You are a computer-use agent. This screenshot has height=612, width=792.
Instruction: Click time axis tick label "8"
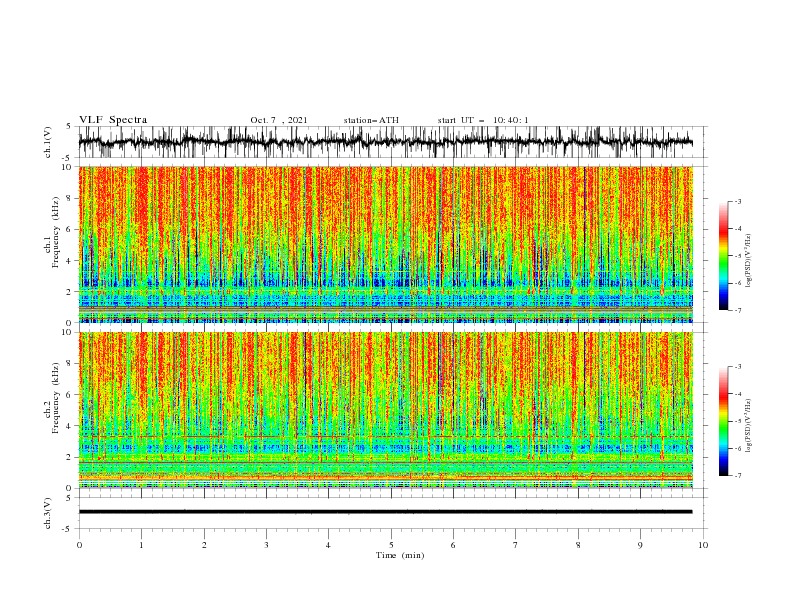click(578, 545)
